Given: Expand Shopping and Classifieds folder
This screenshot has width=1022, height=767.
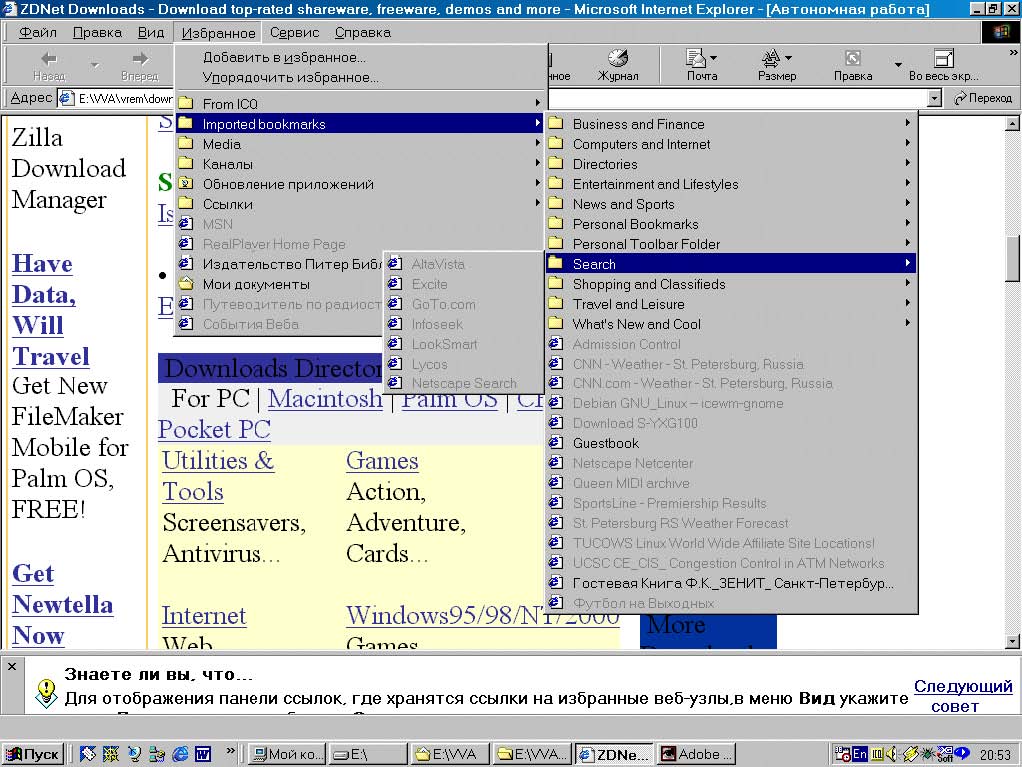Looking at the screenshot, I should pos(731,284).
